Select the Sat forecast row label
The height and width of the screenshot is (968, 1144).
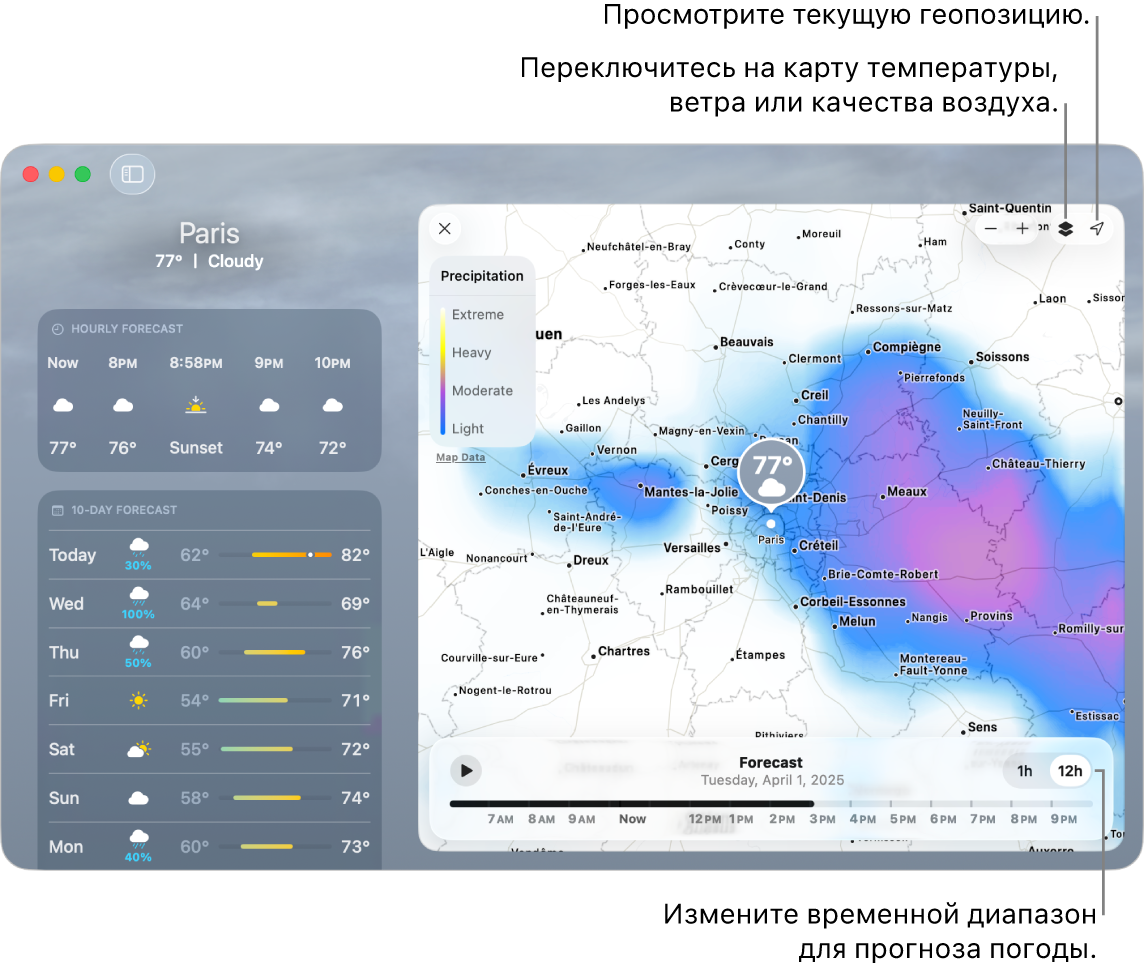[x=61, y=749]
